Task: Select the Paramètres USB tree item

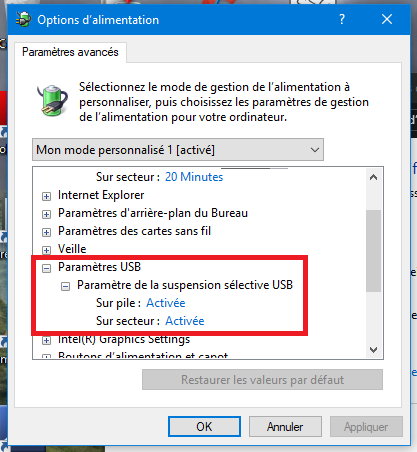Action: click(x=99, y=267)
